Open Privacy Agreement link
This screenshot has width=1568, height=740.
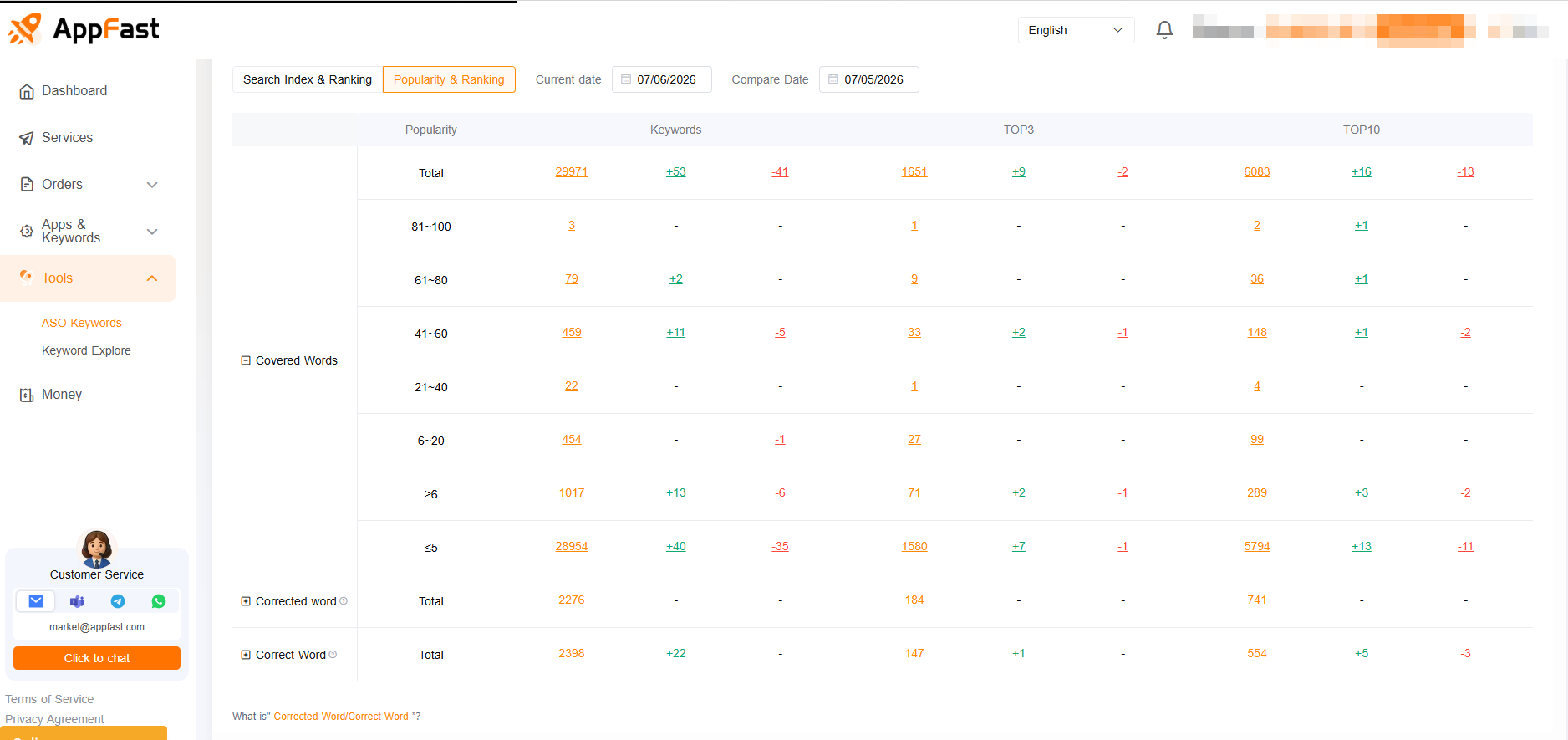tap(54, 719)
